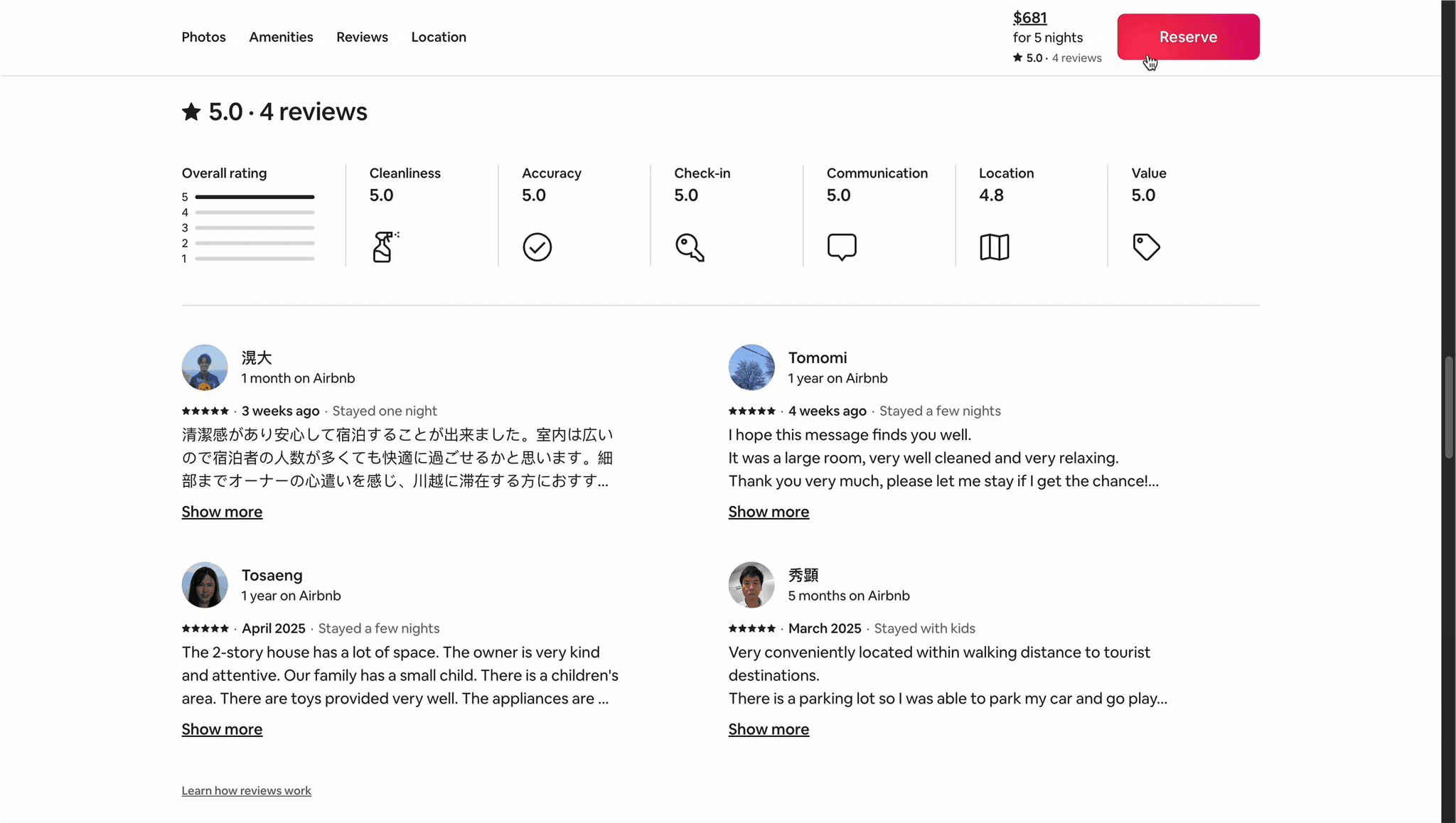Open Tomomi's profile picture

pyautogui.click(x=751, y=367)
